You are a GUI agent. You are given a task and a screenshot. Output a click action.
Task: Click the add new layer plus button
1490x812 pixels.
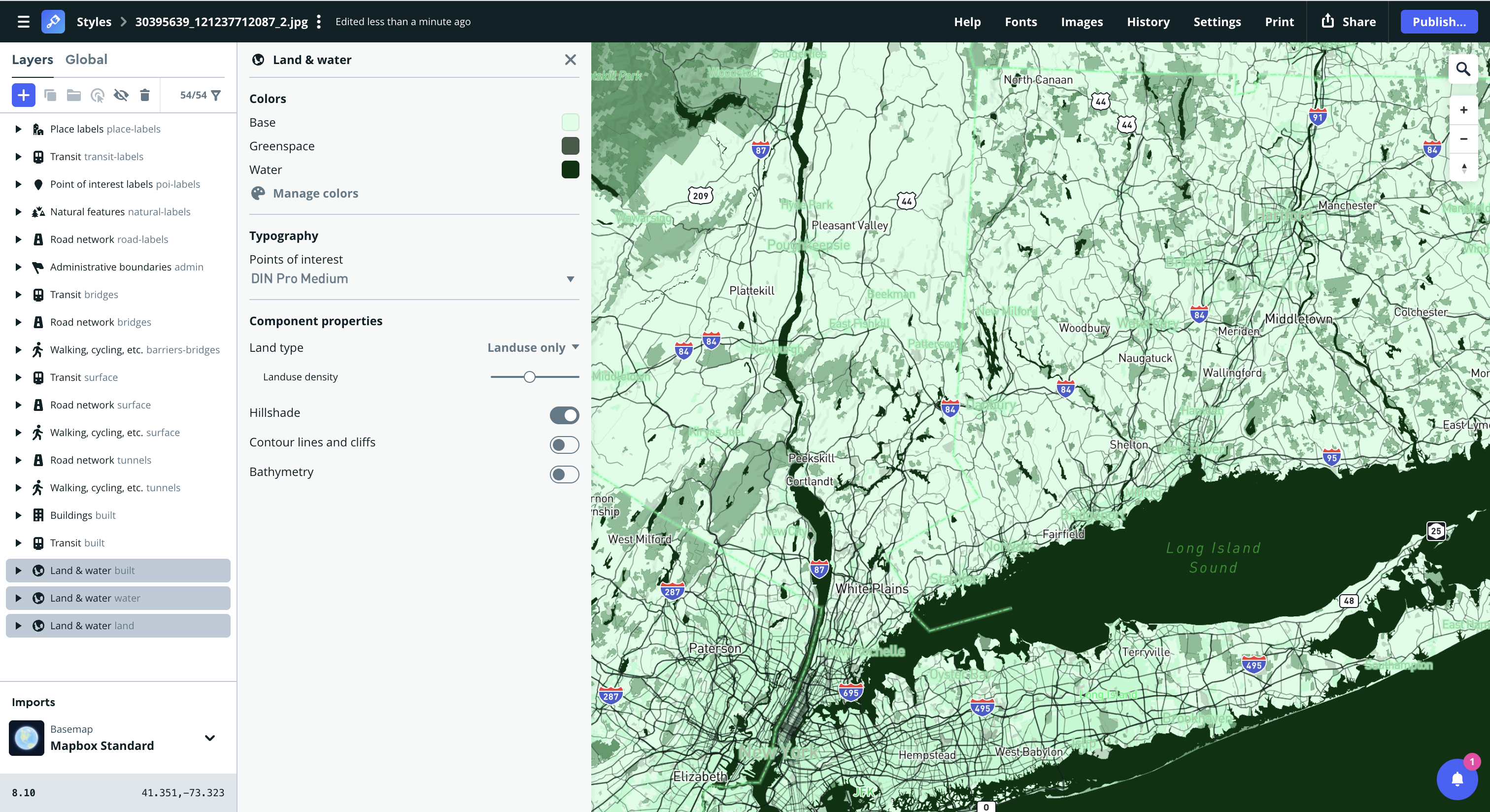(x=23, y=95)
